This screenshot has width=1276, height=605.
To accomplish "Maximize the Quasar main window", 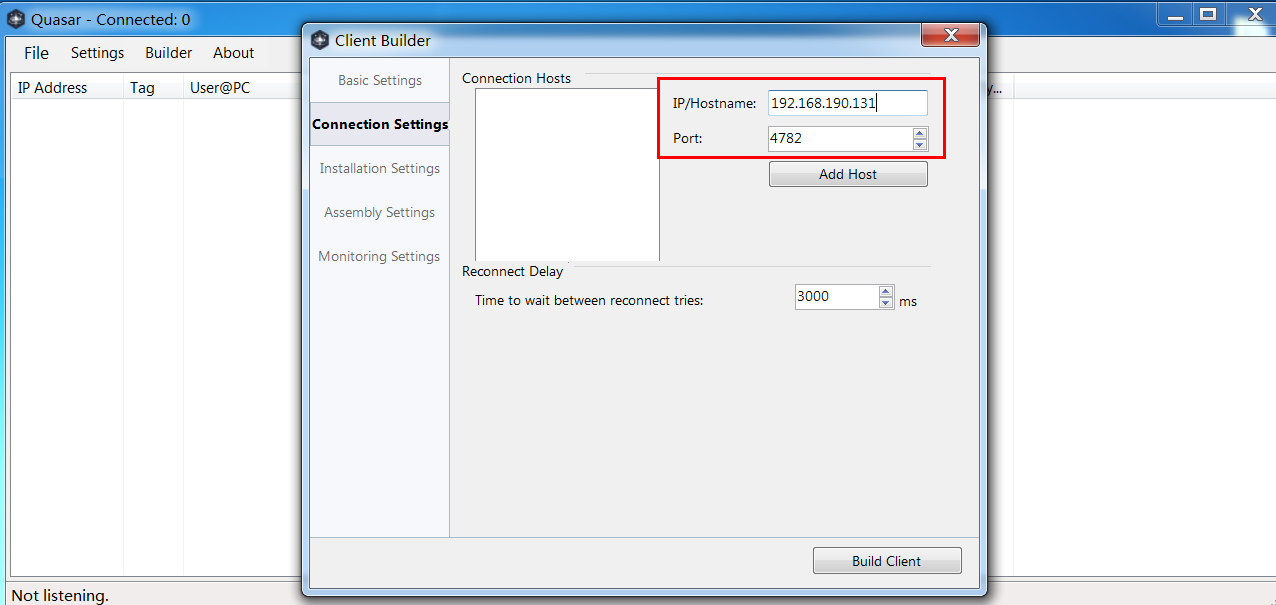I will click(1209, 14).
